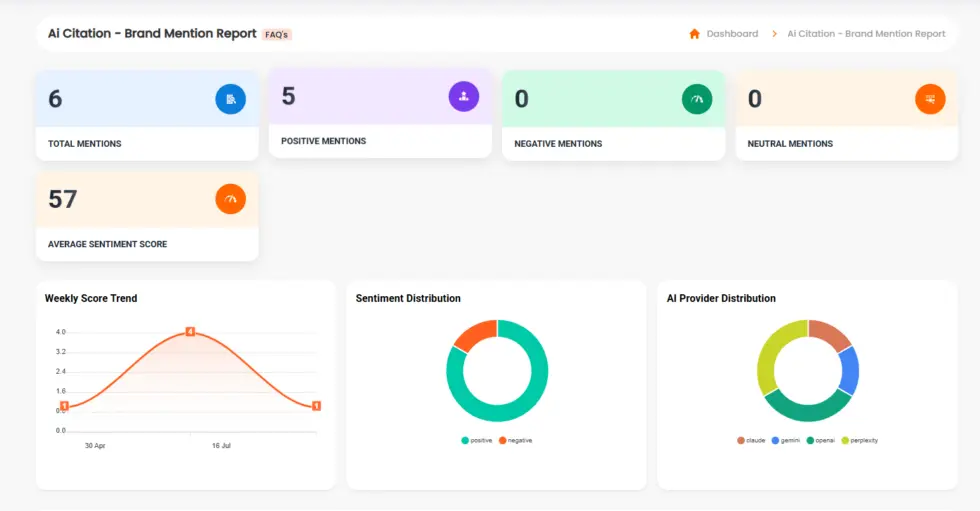Toggle the positive legend item in Sentiment Distribution

click(477, 440)
